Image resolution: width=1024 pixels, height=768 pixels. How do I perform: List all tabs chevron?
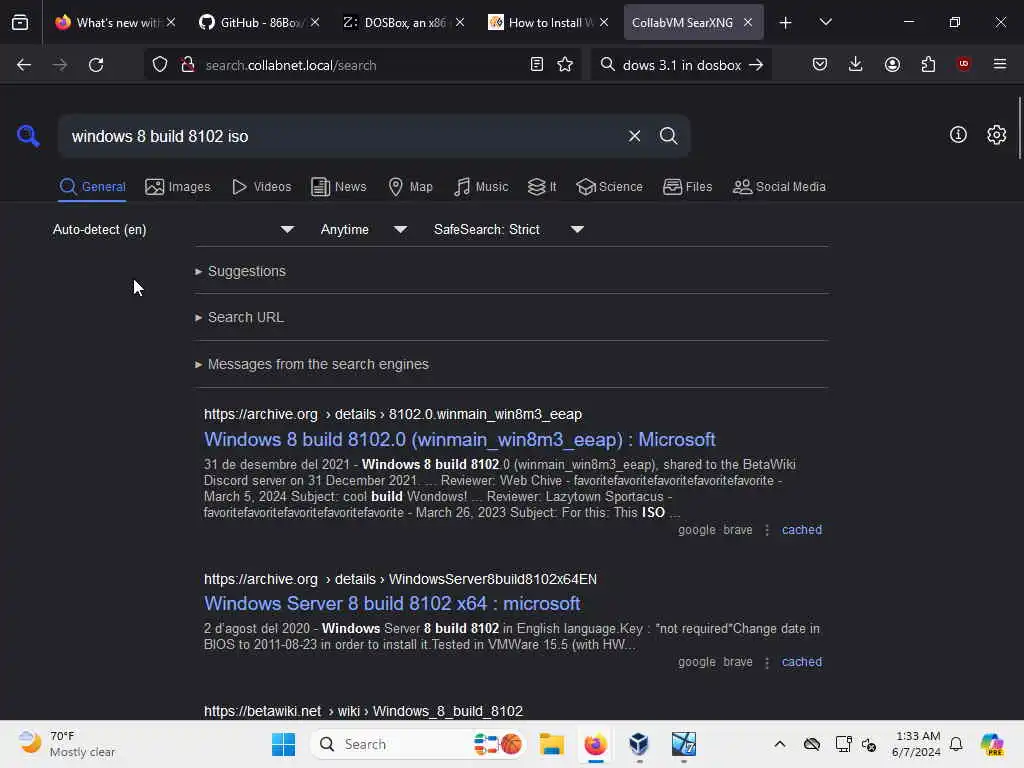[x=825, y=22]
